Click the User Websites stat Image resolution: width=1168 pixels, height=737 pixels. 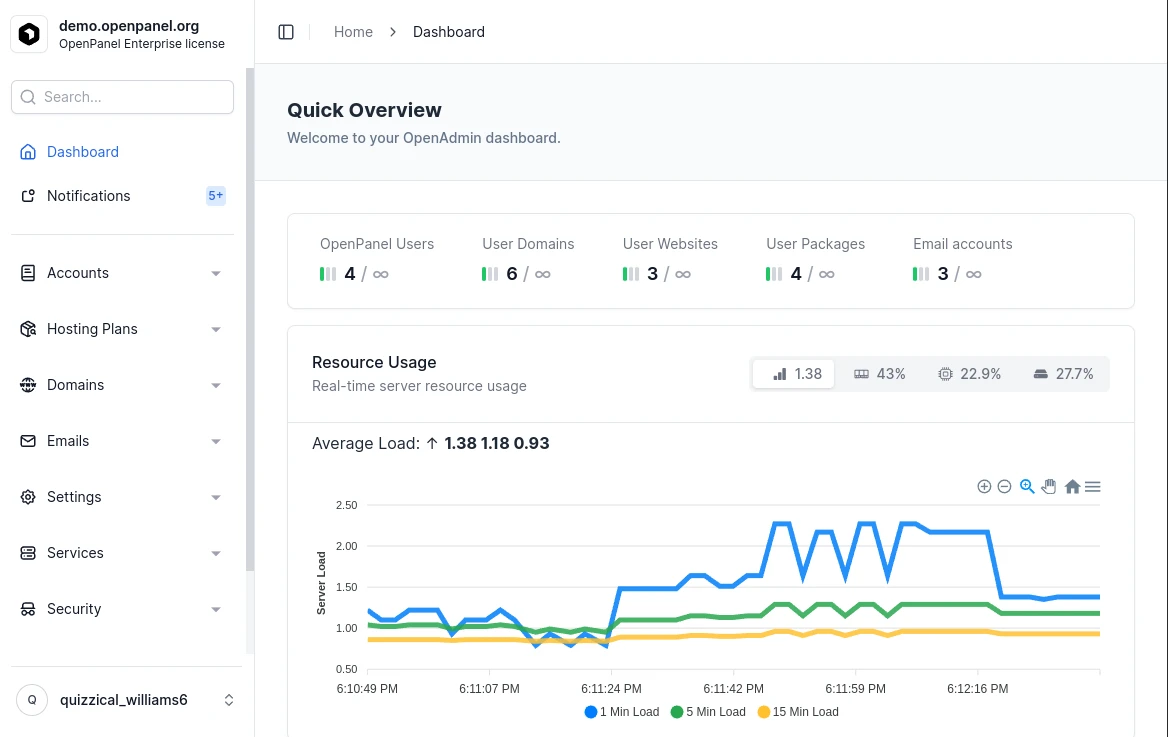[x=670, y=259]
